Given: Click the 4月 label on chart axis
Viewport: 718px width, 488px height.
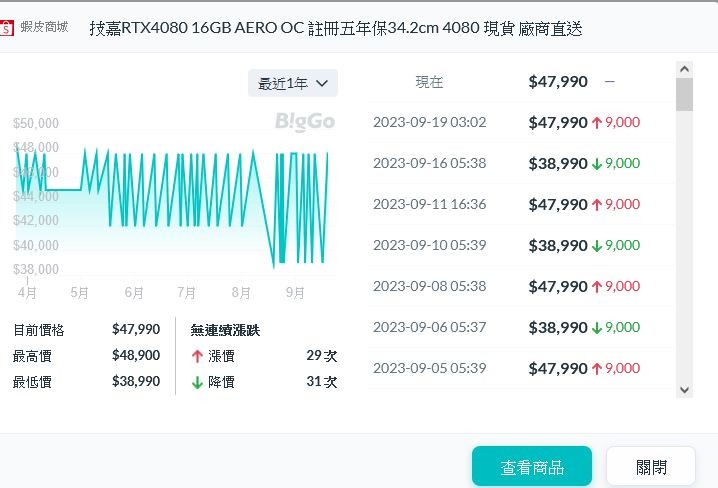Looking at the screenshot, I should coord(27,293).
